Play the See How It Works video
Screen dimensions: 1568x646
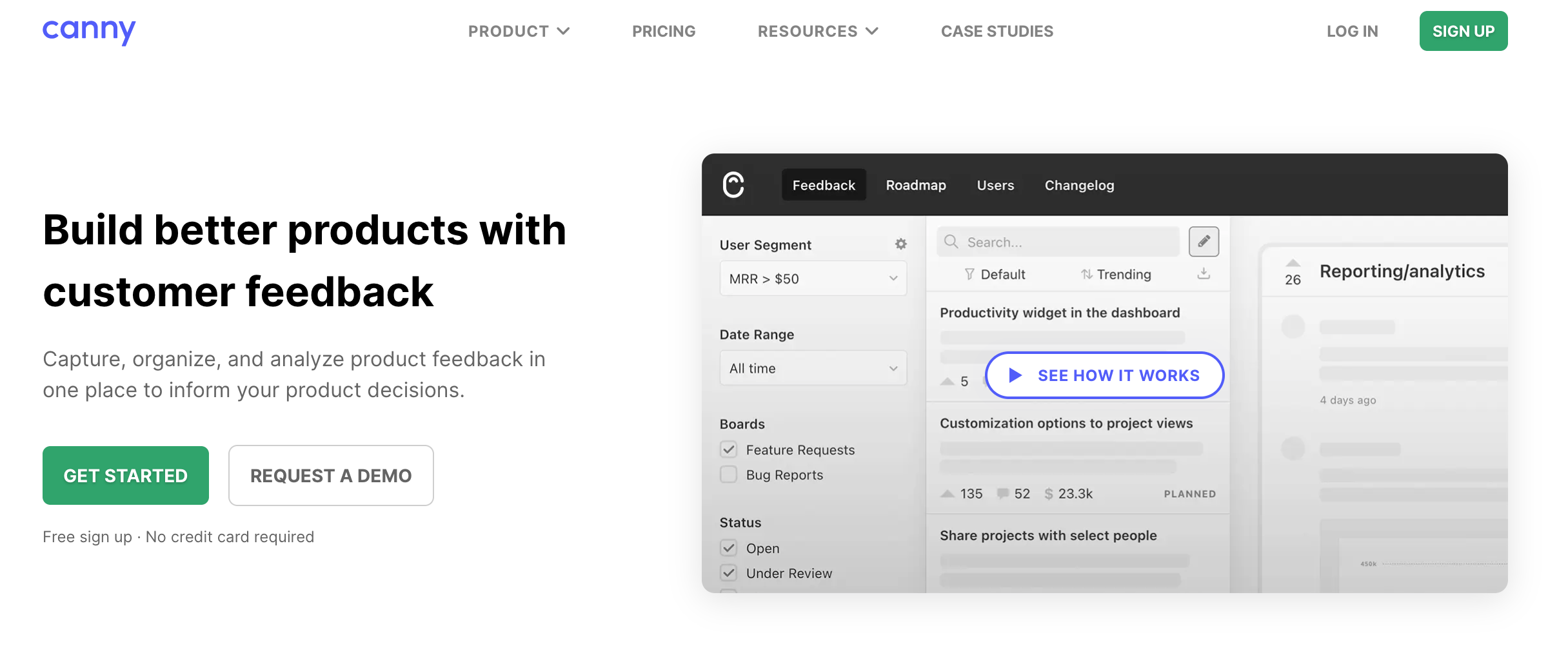[1104, 375]
